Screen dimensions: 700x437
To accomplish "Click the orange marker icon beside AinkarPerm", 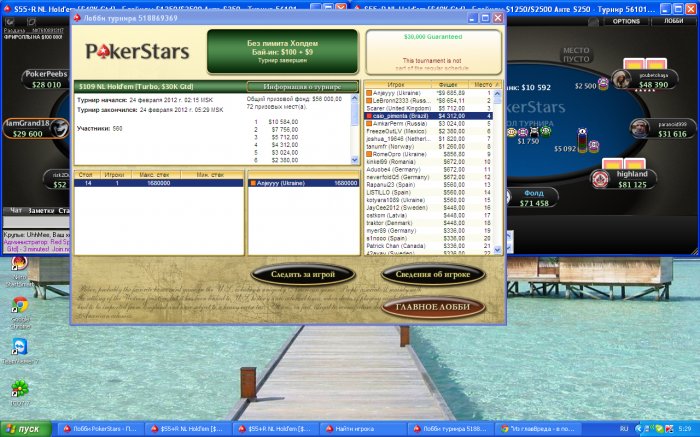I will click(369, 124).
